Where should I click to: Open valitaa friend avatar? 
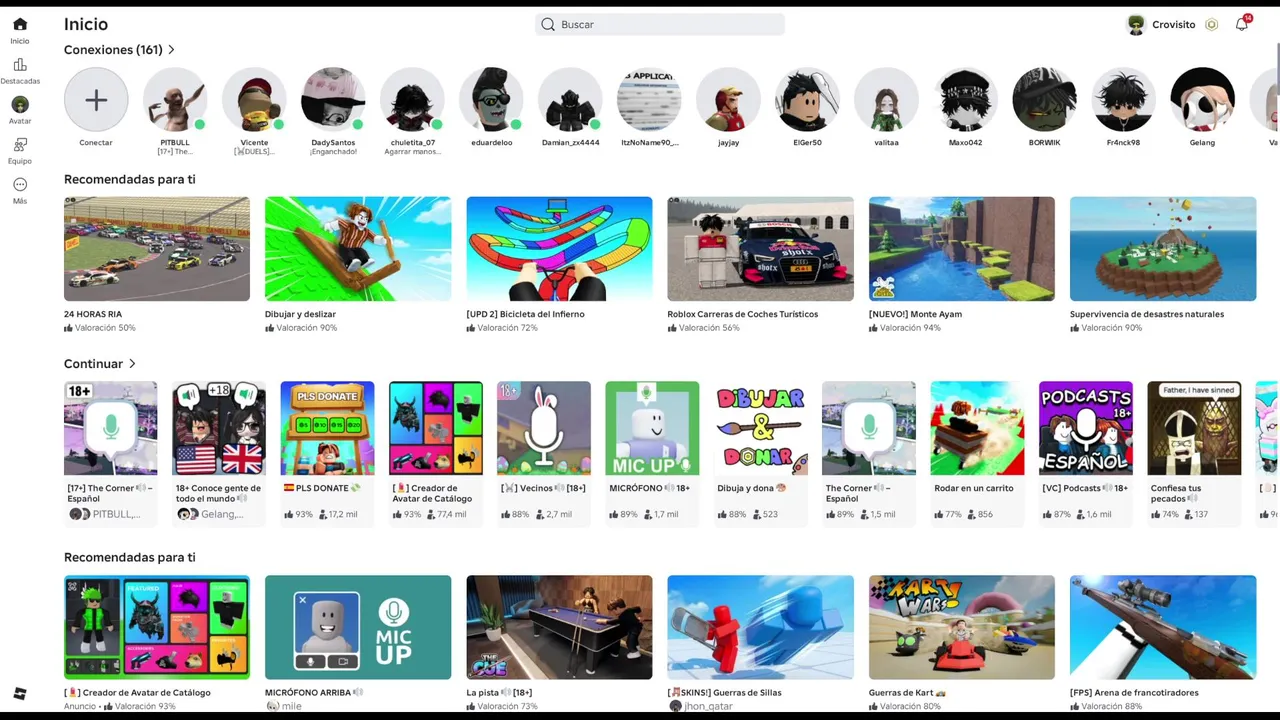[886, 100]
